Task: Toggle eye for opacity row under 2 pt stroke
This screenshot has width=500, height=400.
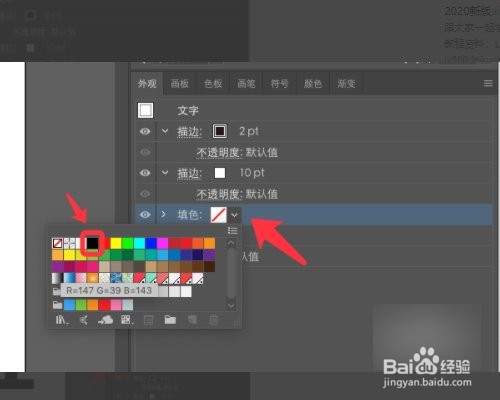Action: (145, 152)
